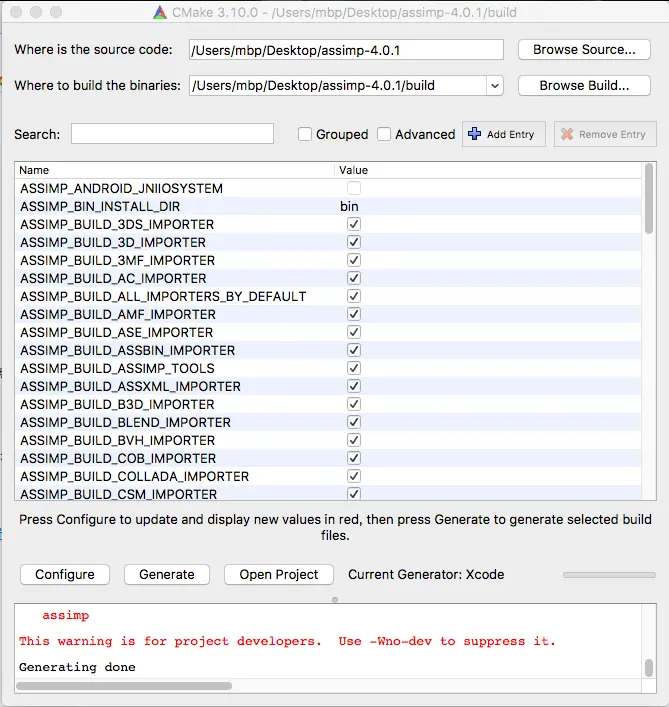The image size is (669, 707).
Task: Uncheck ASSIMP_BUILD_ASSBIN_IMPORTER
Action: [354, 350]
